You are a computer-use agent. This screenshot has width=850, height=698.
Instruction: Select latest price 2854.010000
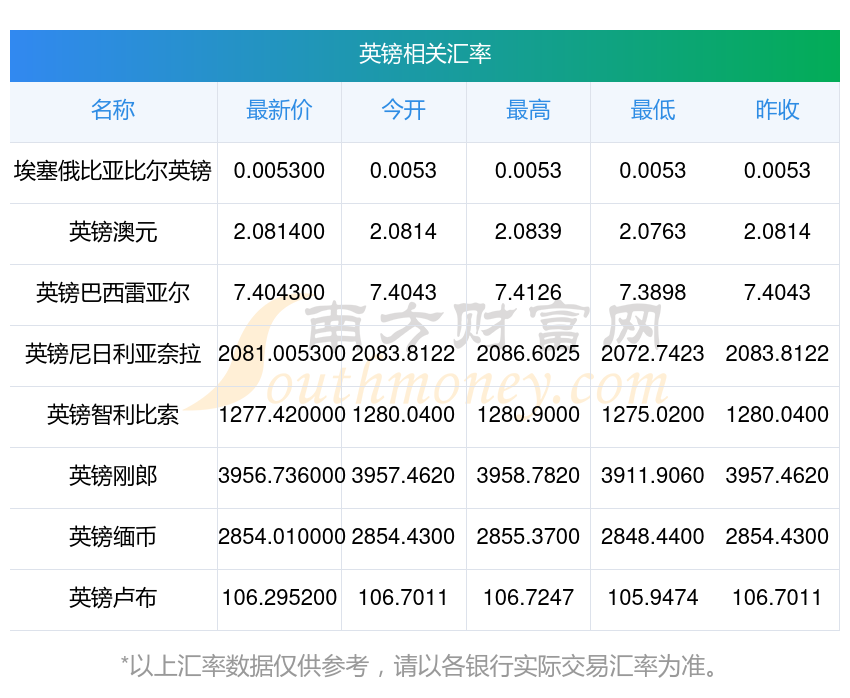pos(281,537)
